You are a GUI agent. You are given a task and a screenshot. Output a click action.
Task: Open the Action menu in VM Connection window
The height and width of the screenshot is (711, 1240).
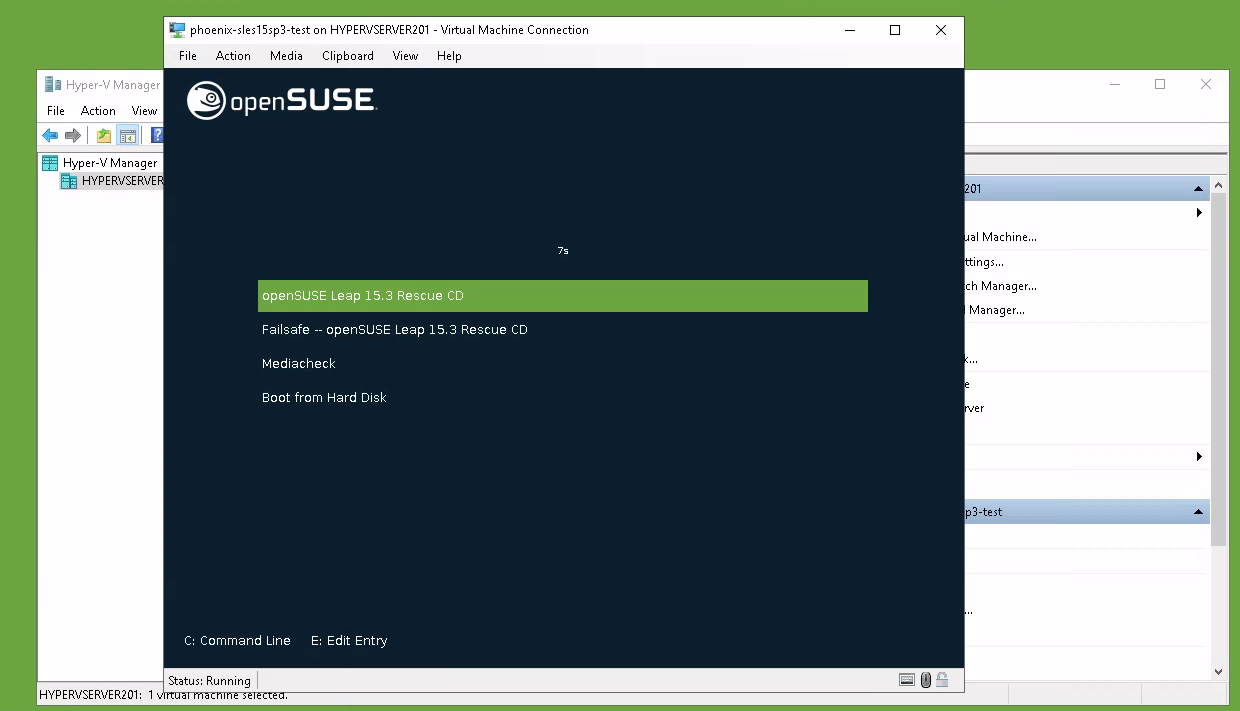[x=233, y=56]
